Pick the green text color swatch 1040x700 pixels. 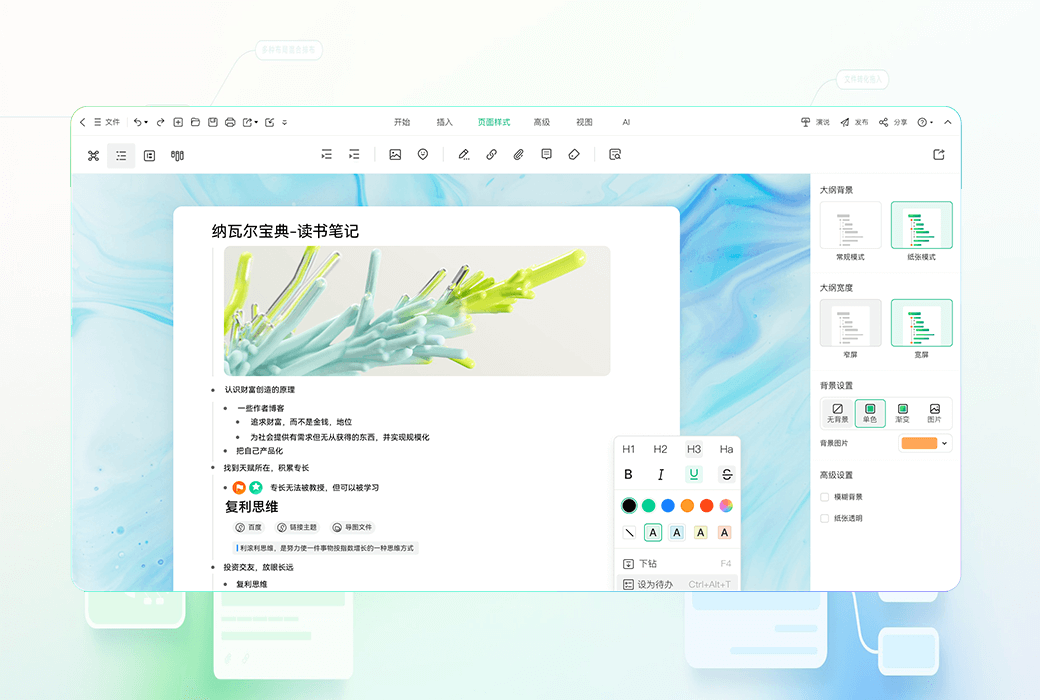click(x=649, y=506)
